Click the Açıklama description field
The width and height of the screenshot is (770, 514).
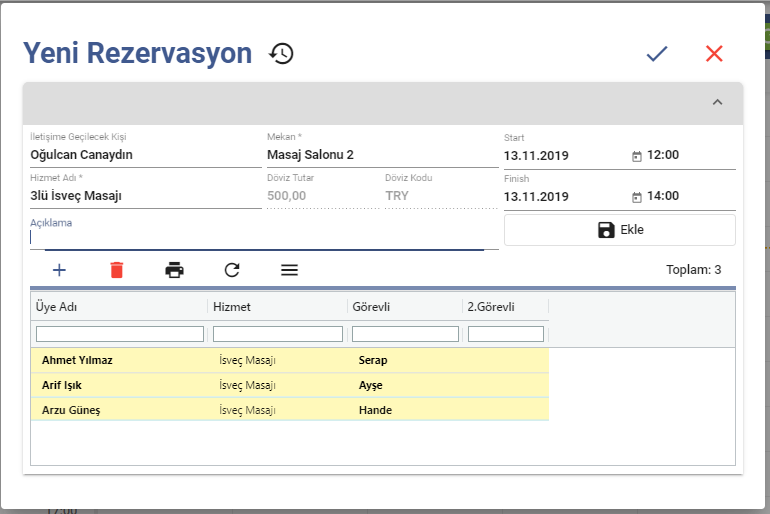pos(257,238)
